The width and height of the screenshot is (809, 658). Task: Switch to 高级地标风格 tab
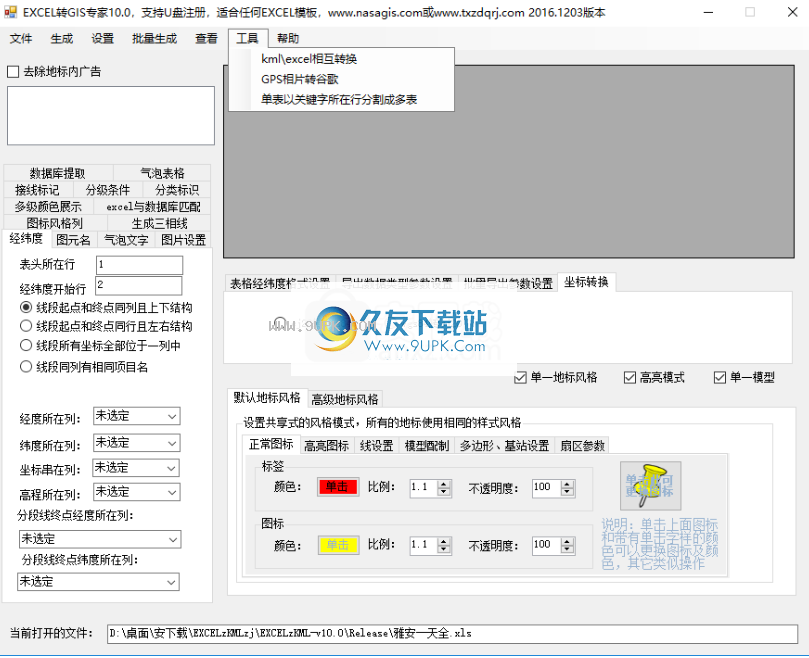345,399
